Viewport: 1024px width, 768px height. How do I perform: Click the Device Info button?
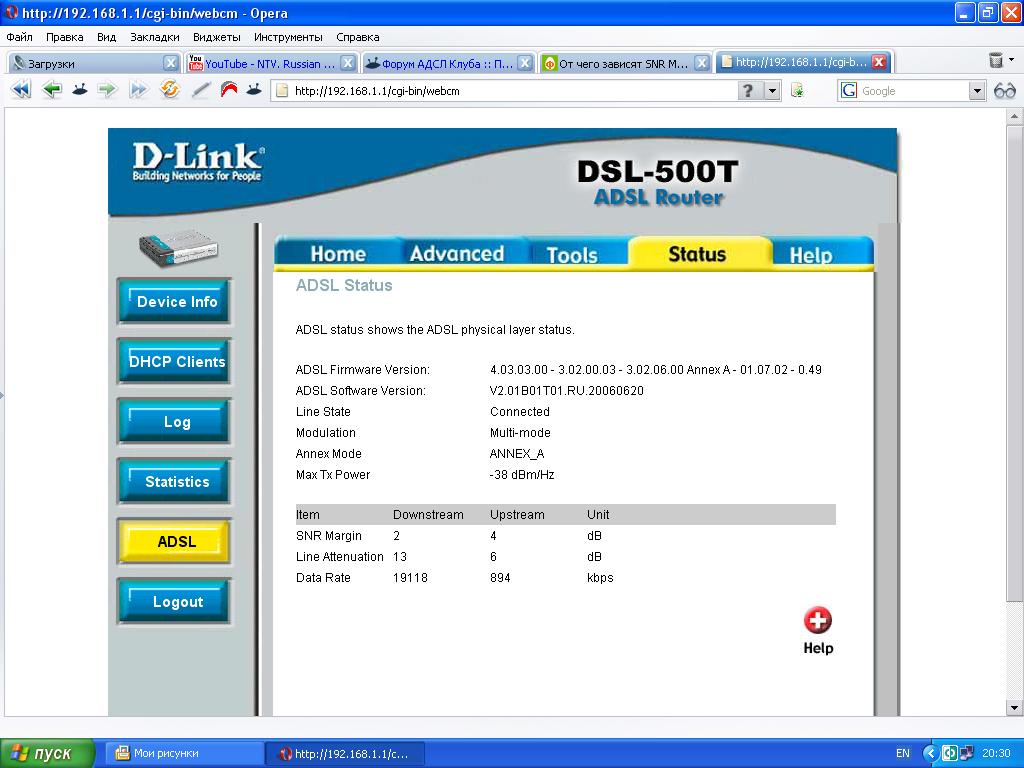(x=176, y=302)
